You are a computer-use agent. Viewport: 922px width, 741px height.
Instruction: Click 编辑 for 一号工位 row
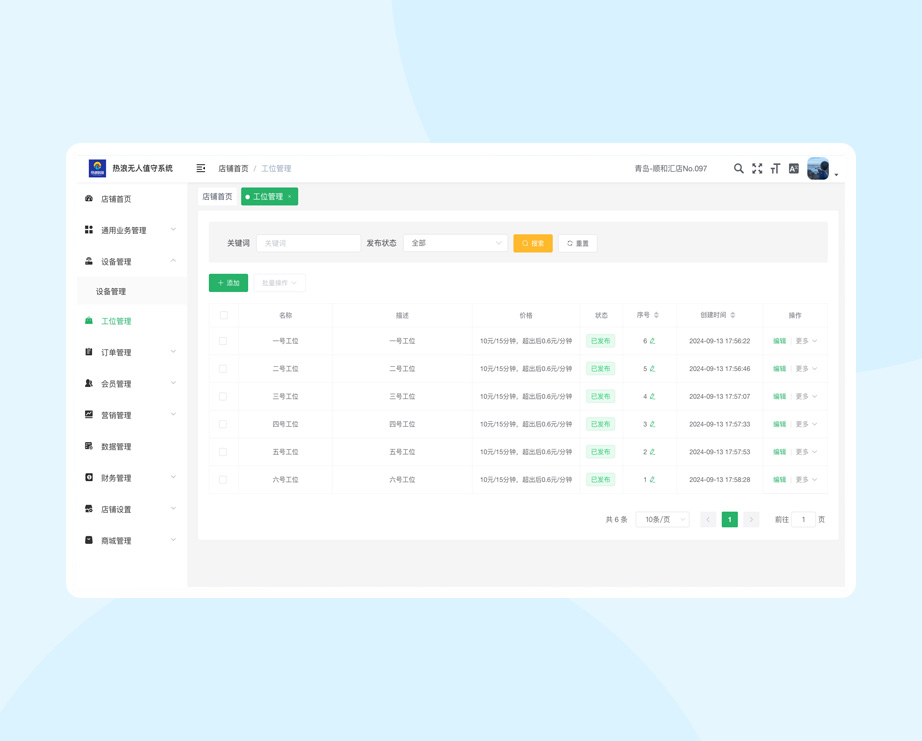coord(780,341)
